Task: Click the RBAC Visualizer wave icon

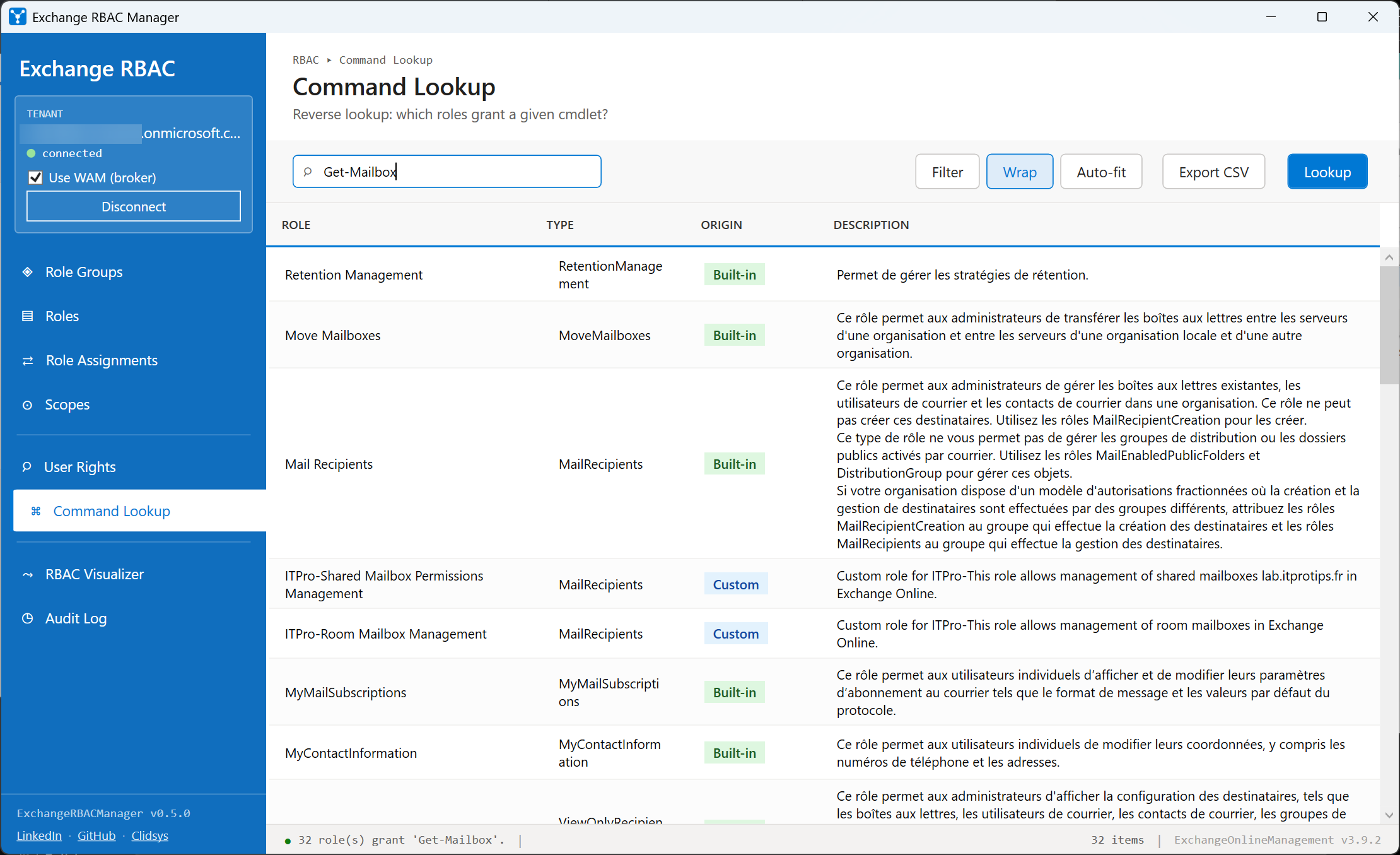Action: pyautogui.click(x=28, y=575)
